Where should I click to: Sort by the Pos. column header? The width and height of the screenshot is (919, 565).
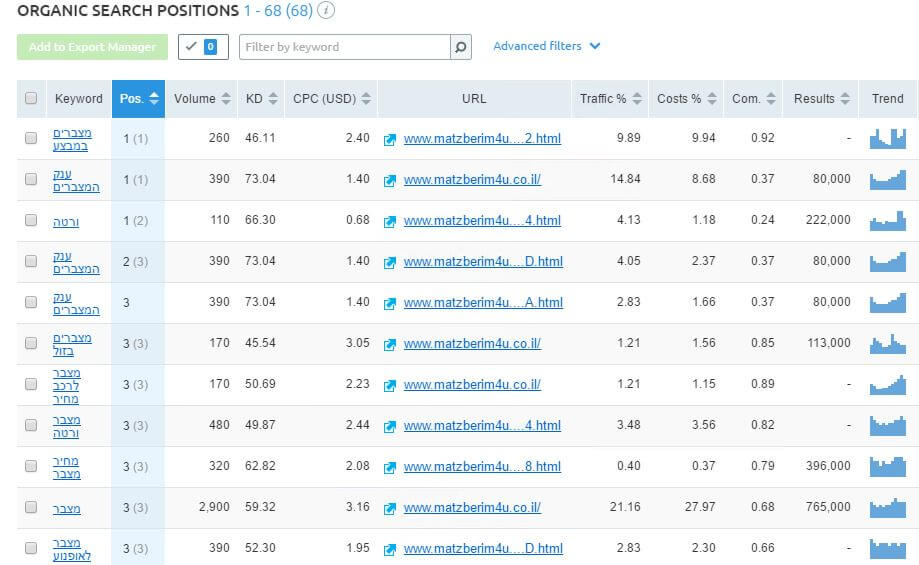tap(138, 98)
